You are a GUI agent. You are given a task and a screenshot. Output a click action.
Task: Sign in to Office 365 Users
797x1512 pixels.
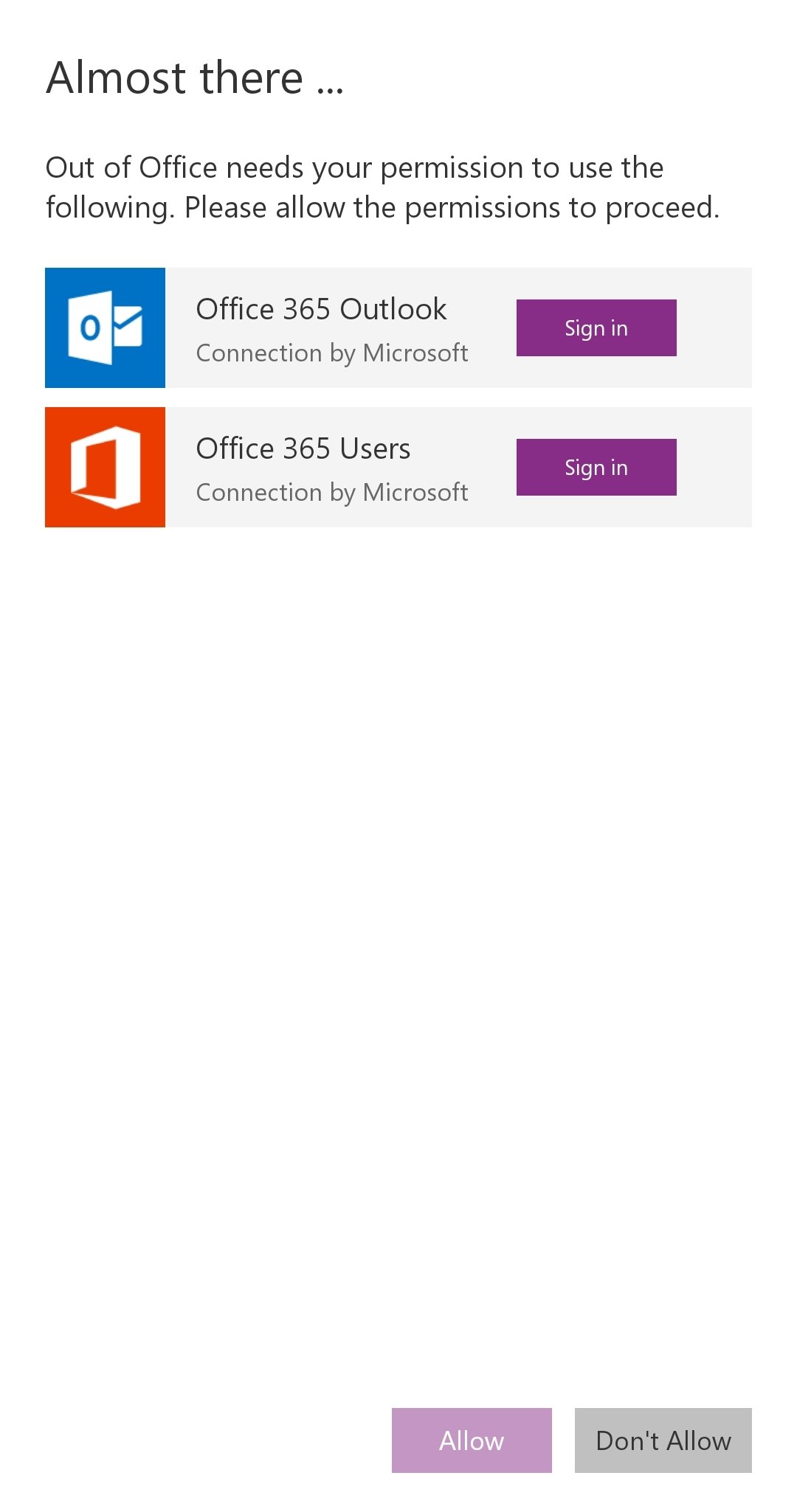[x=596, y=467]
